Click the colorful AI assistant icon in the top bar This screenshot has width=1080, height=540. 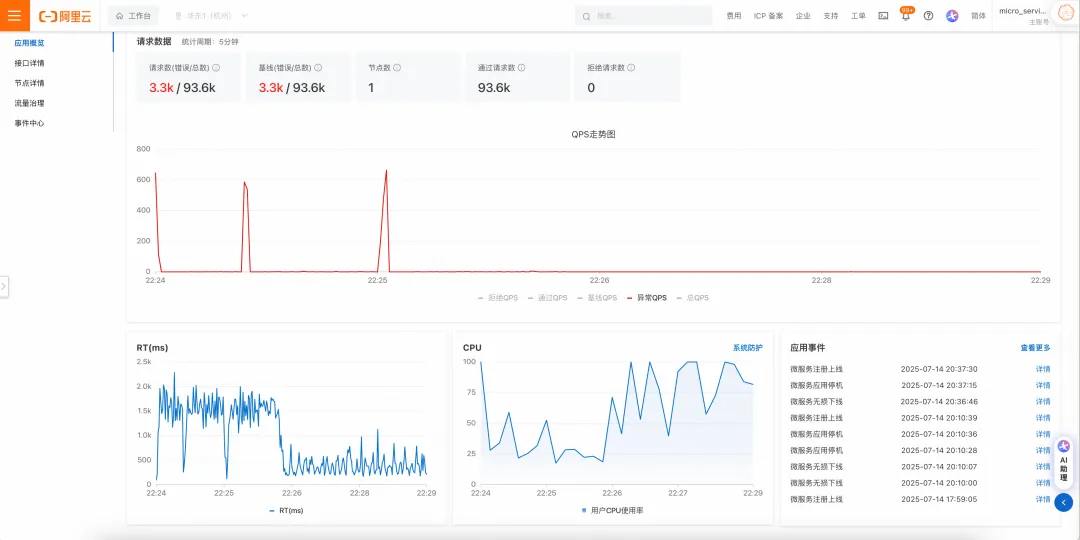tap(952, 16)
